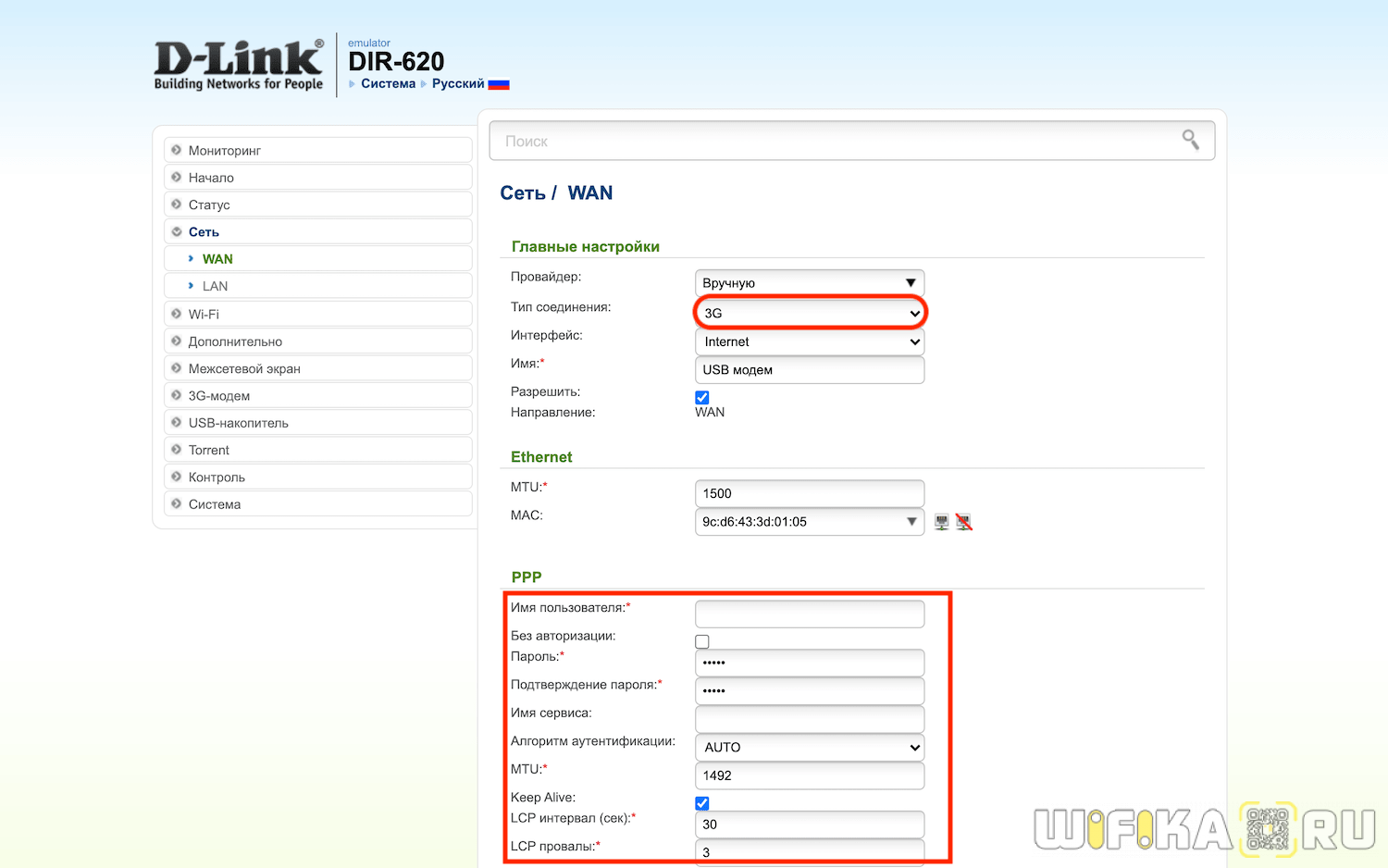Click the clone MAC address icon
Image resolution: width=1388 pixels, height=868 pixels.
pyautogui.click(x=942, y=522)
